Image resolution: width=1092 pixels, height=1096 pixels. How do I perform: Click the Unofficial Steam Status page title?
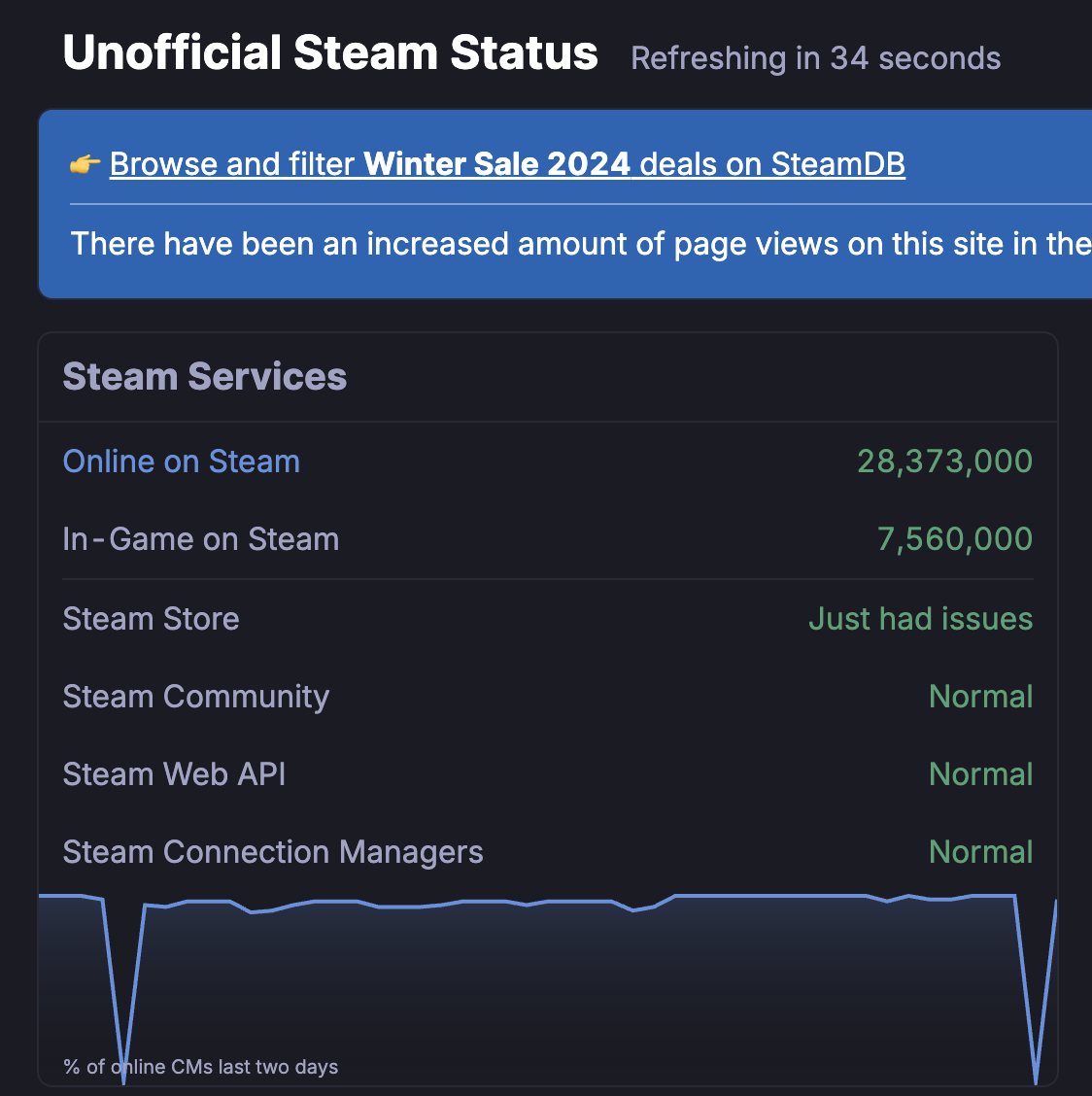(x=330, y=52)
